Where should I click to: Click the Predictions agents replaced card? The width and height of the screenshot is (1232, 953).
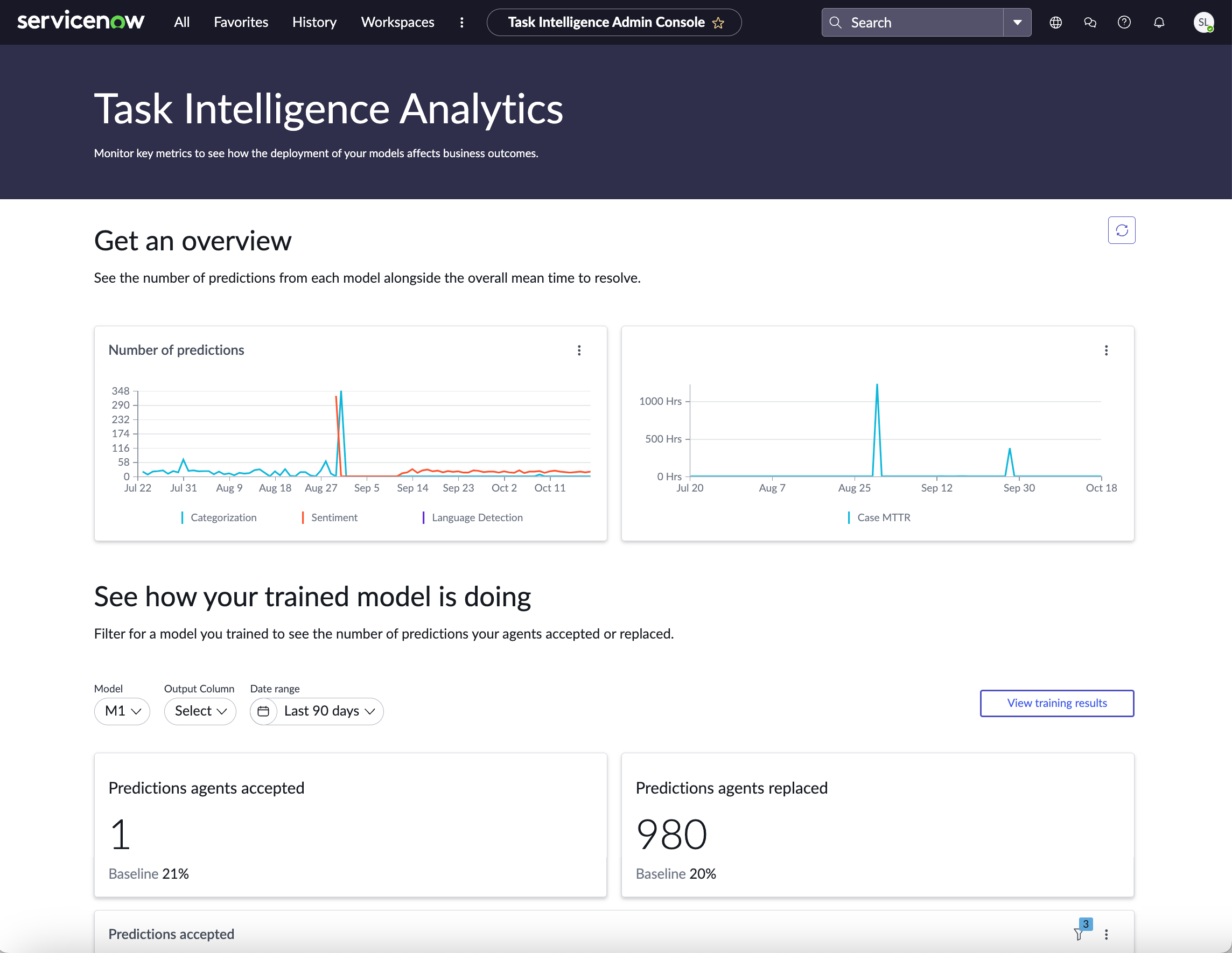point(878,825)
